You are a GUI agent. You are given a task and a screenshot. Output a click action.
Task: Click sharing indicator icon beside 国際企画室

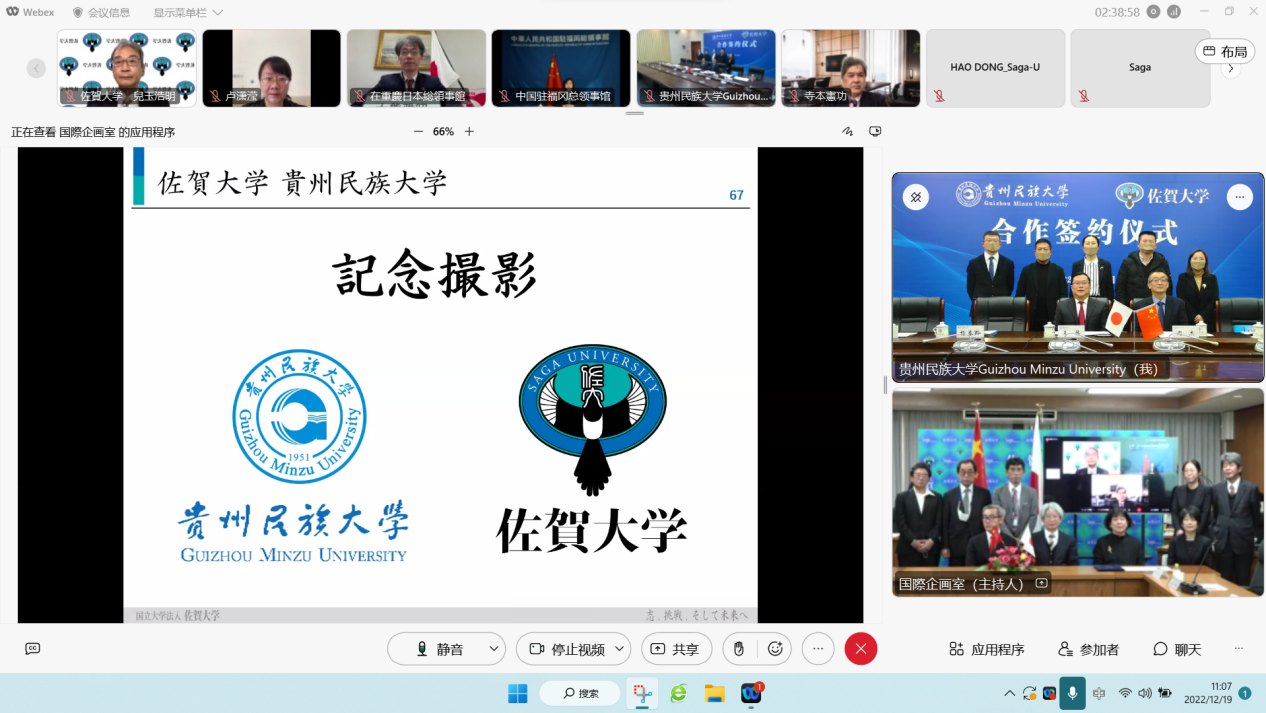tap(1041, 583)
